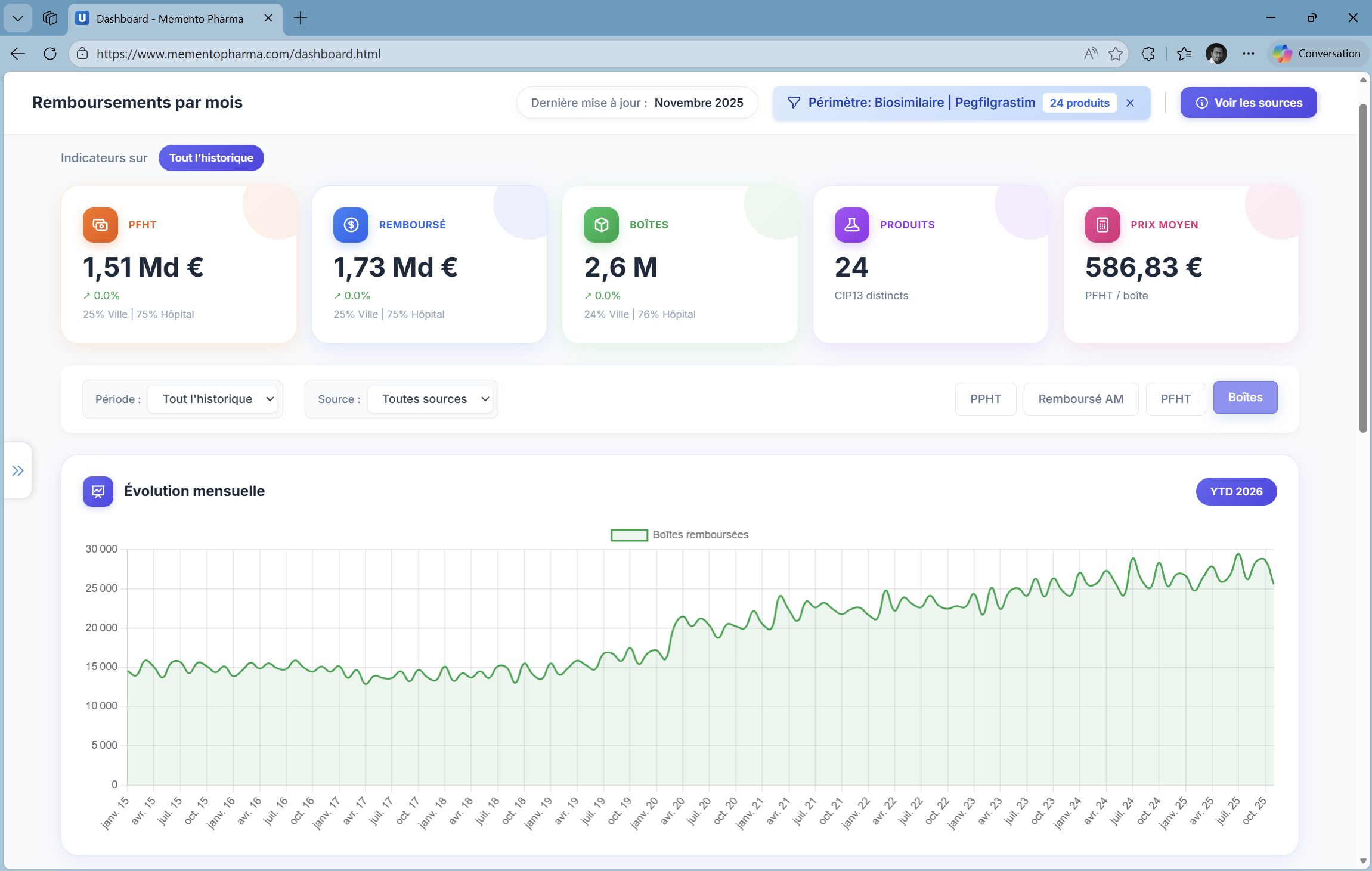This screenshot has height=871, width=1372.
Task: Click the Voir les sources button
Action: click(1248, 102)
